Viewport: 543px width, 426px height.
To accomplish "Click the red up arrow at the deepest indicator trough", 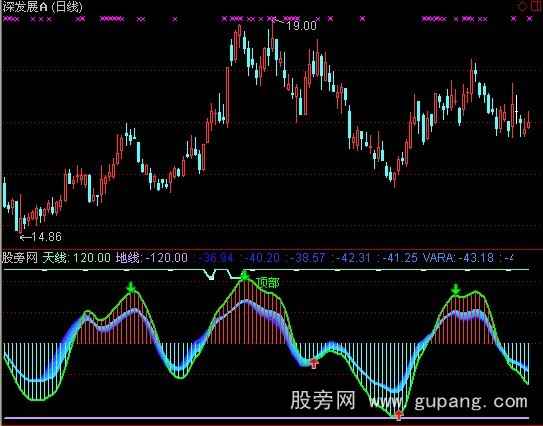I will [x=399, y=414].
